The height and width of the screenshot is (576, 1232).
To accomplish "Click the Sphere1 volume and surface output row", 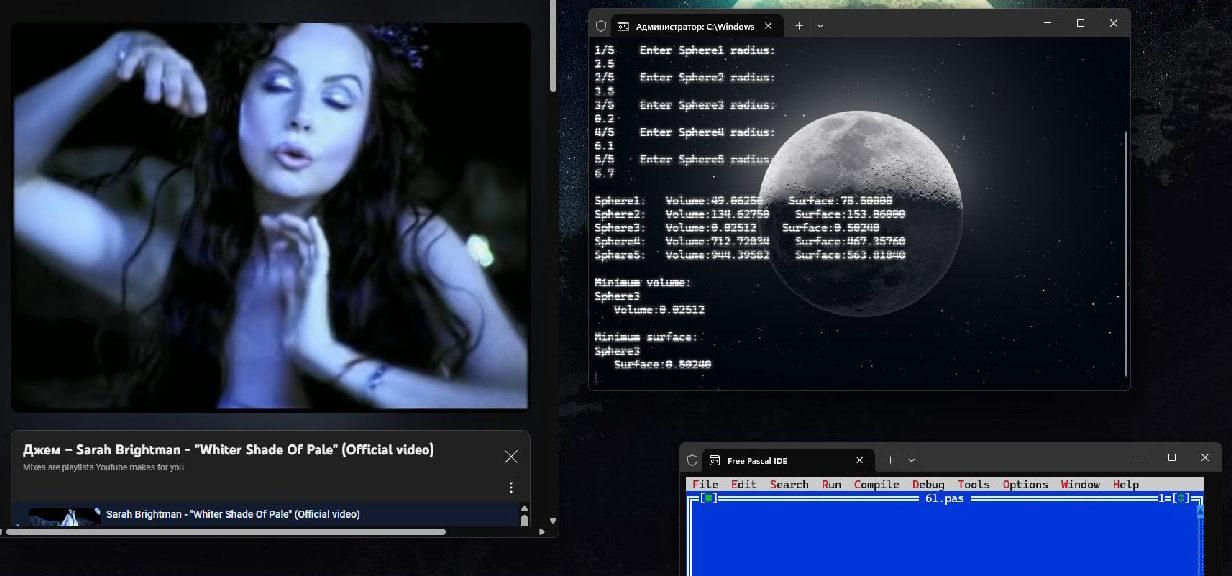I will click(743, 200).
